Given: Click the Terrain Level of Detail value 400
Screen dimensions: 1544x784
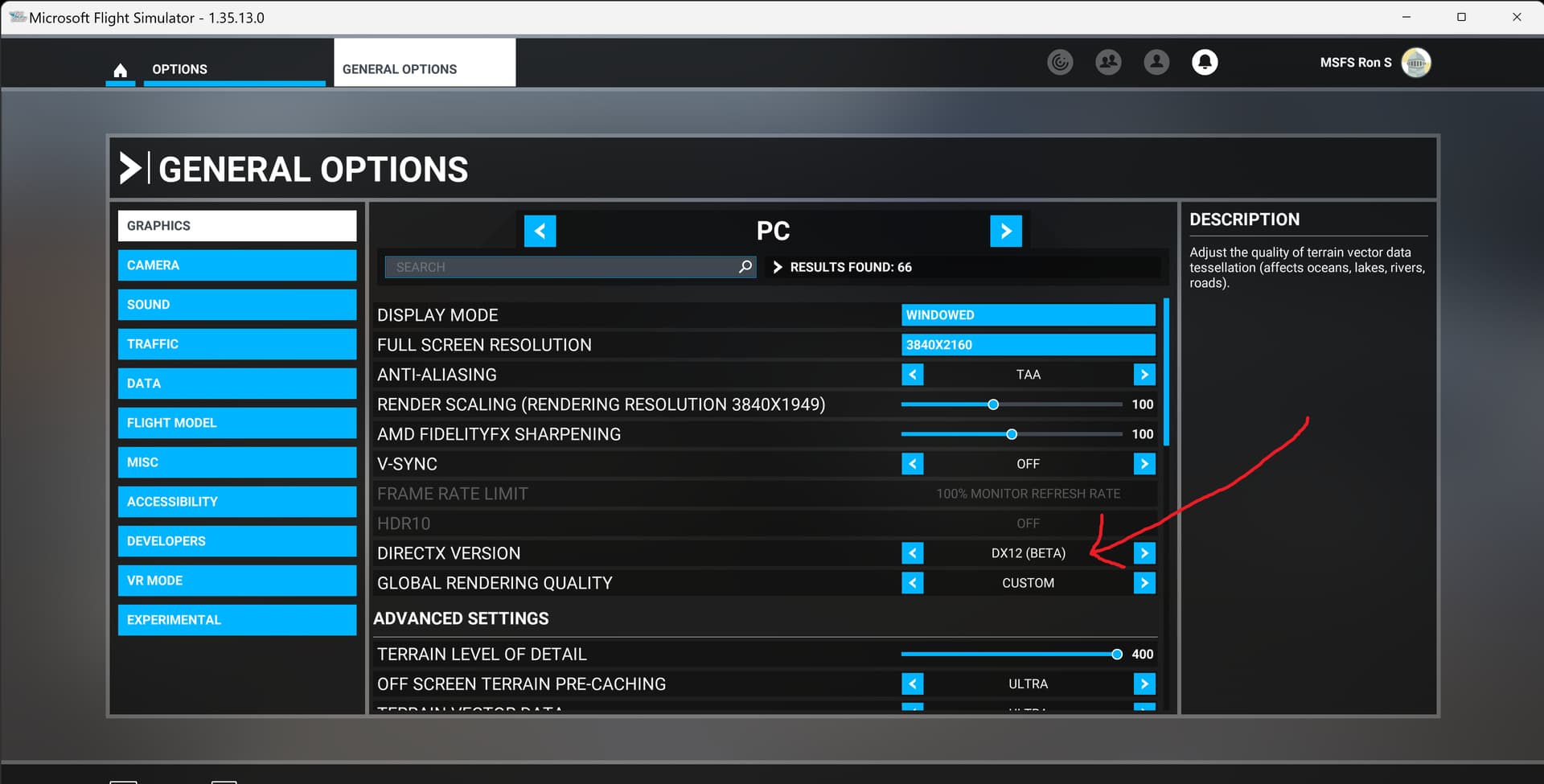Looking at the screenshot, I should point(1142,655).
